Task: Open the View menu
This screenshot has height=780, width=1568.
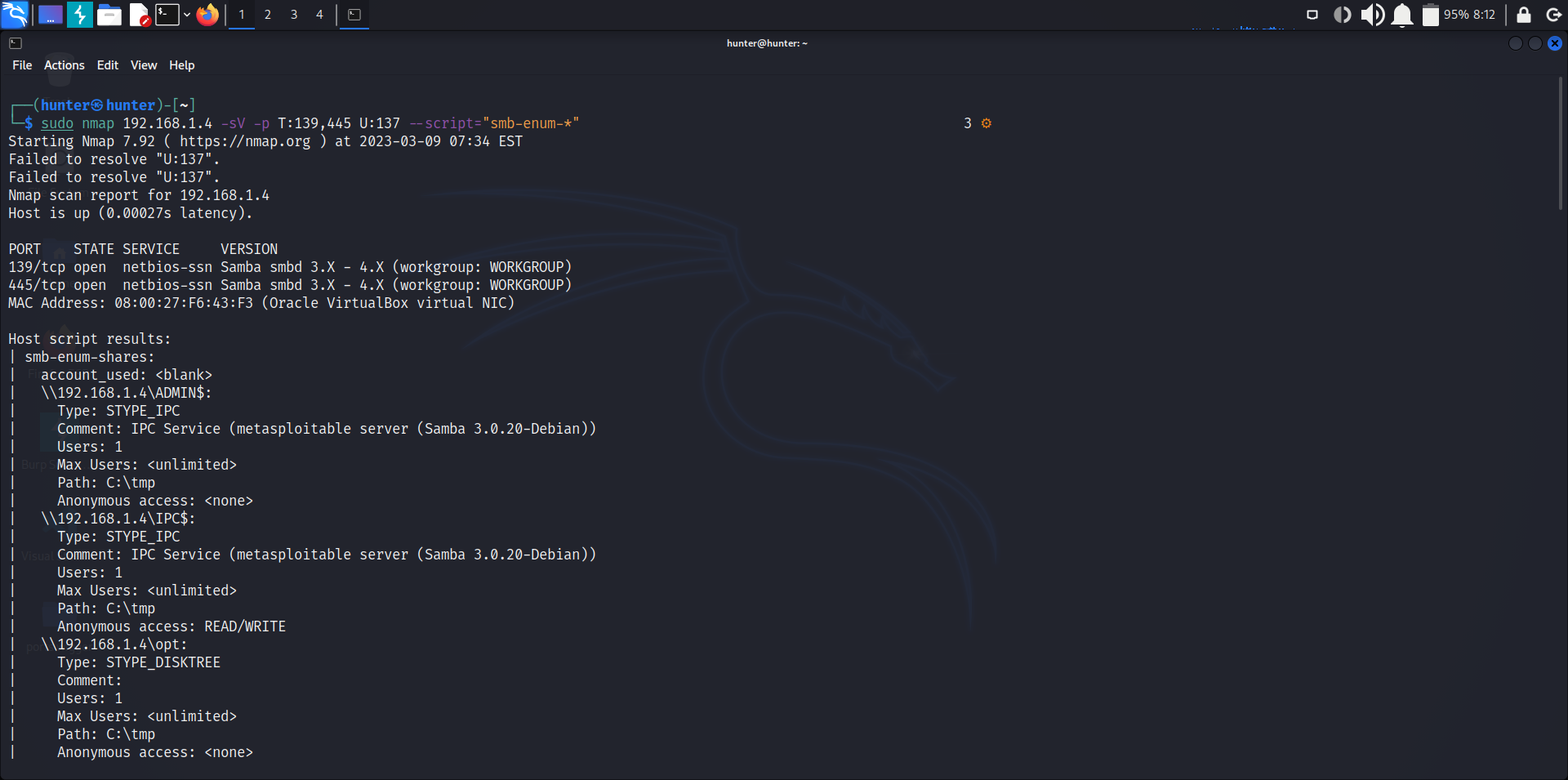Action: (x=144, y=65)
